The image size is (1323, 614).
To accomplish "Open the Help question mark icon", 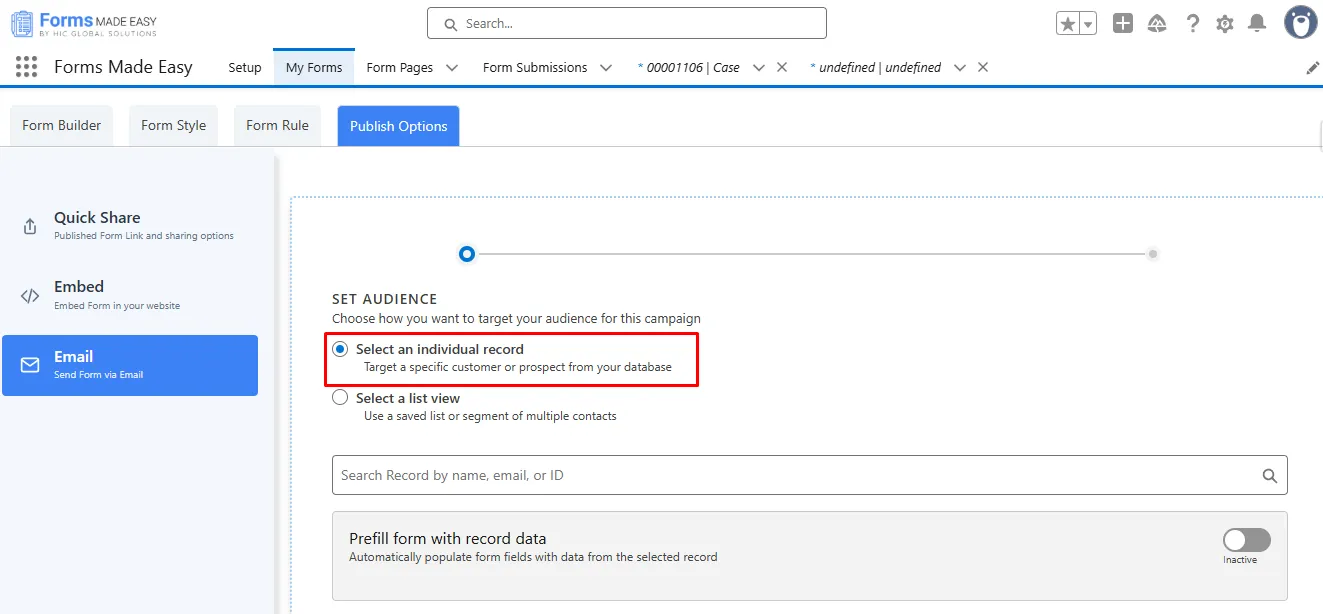I will [1192, 24].
